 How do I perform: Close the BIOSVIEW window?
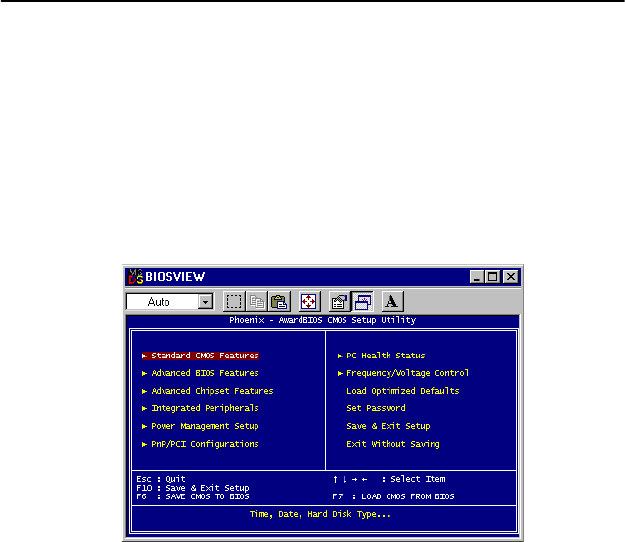511,277
